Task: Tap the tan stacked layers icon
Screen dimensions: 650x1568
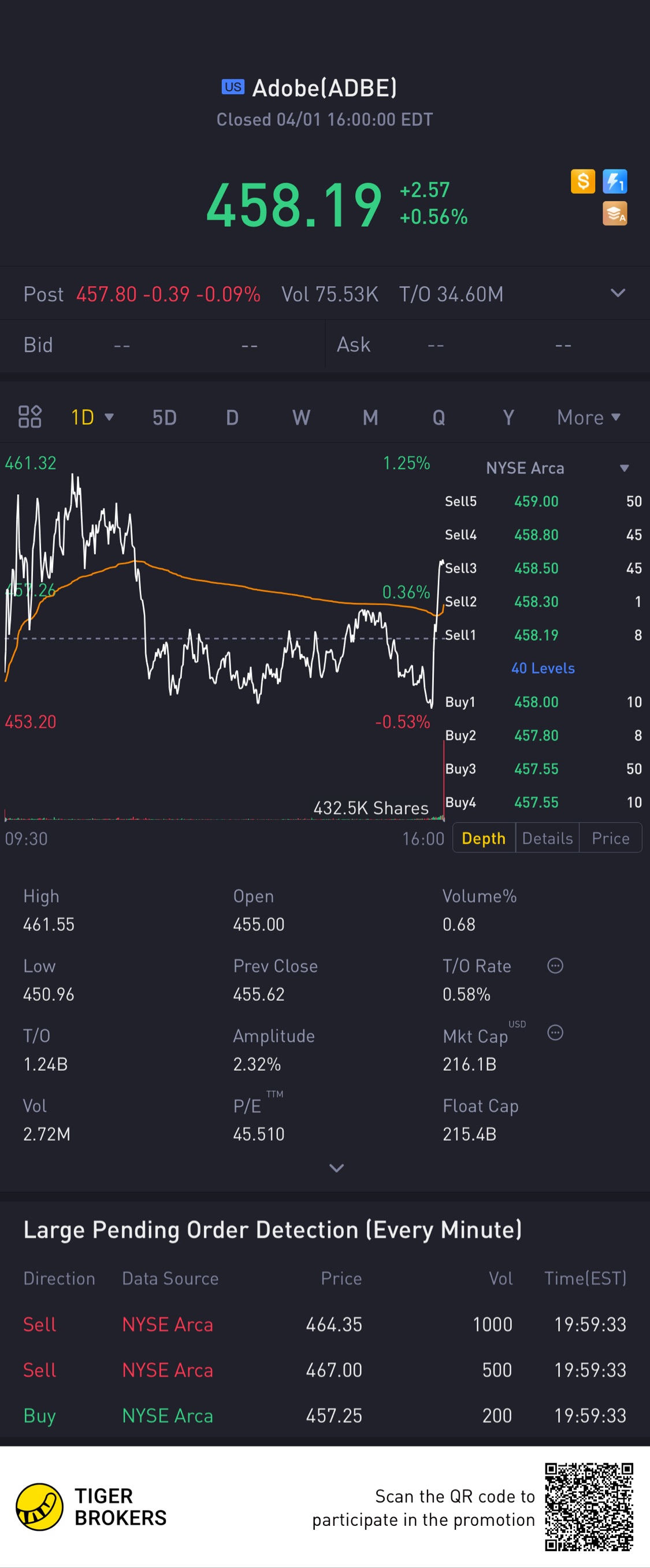Action: tap(615, 214)
